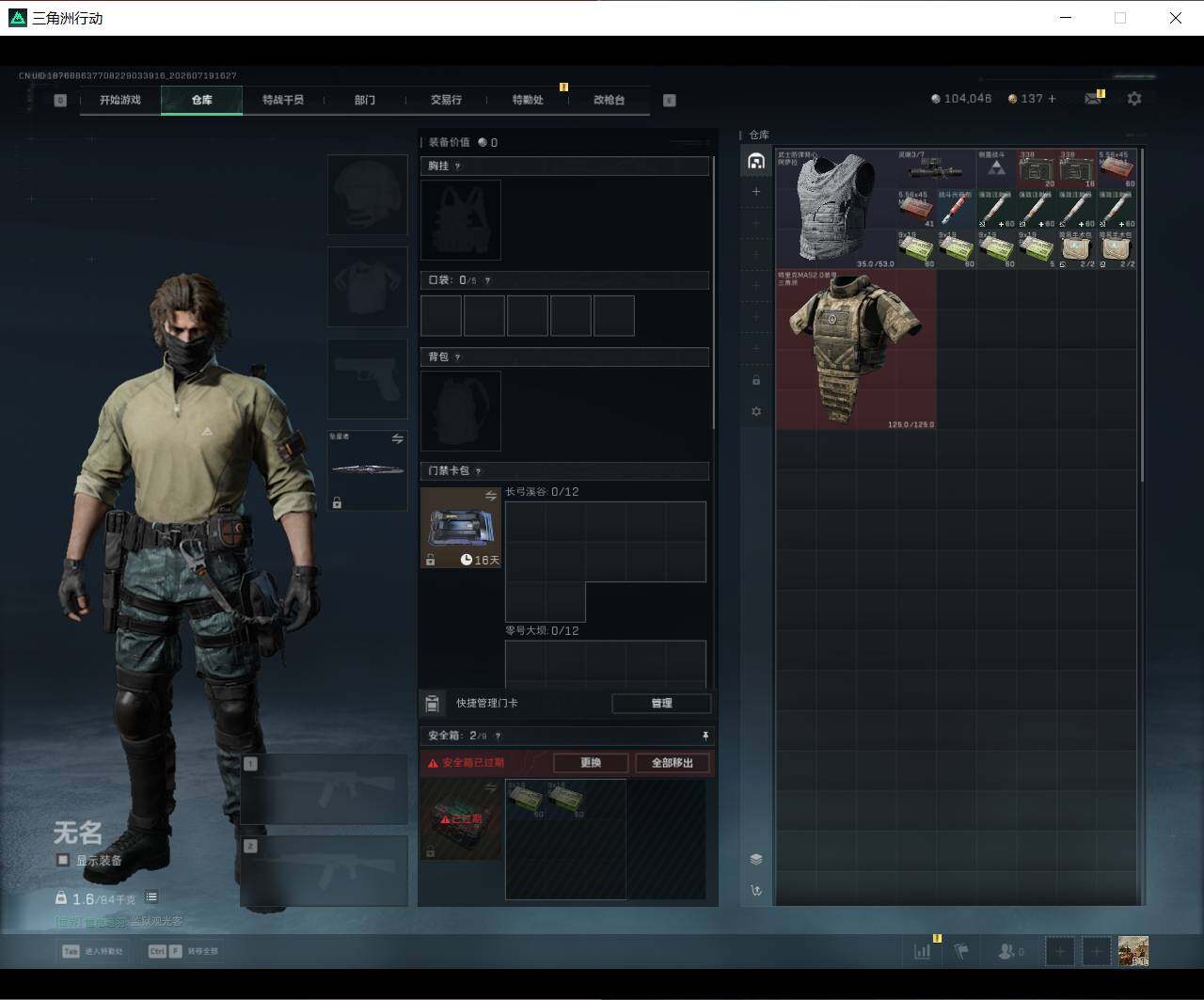Image resolution: width=1204 pixels, height=1000 pixels.
Task: Click the warehouse home icon in the sidebar
Action: 756,161
